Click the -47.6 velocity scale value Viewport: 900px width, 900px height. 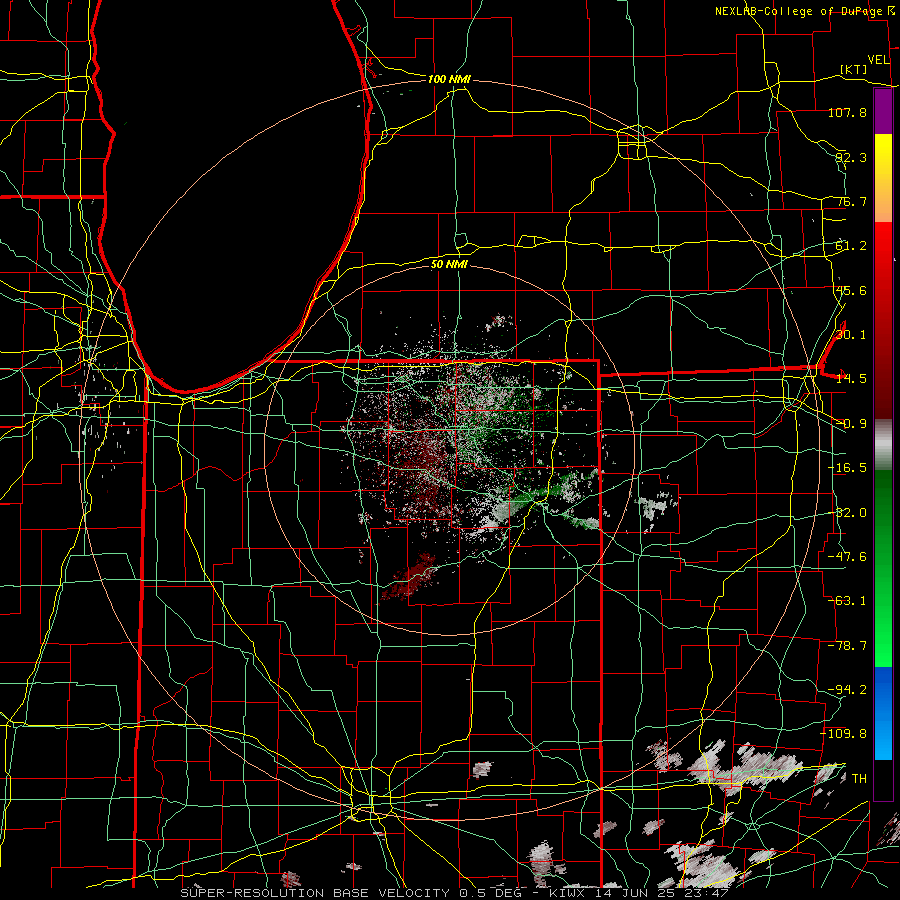point(847,557)
